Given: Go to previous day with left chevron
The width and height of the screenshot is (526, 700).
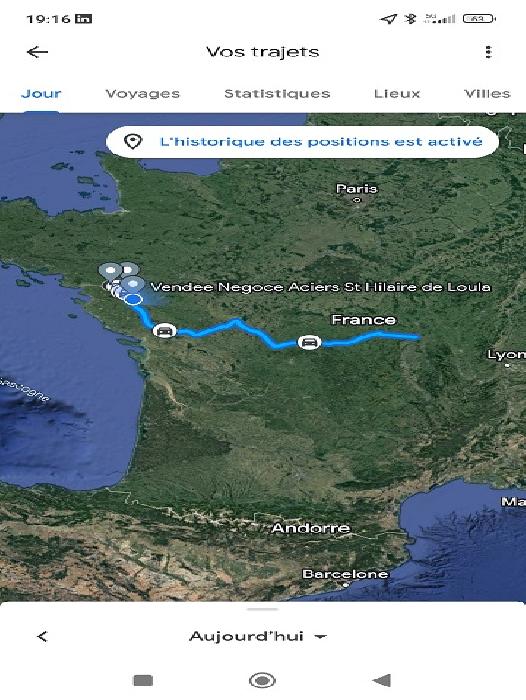Looking at the screenshot, I should (x=42, y=636).
